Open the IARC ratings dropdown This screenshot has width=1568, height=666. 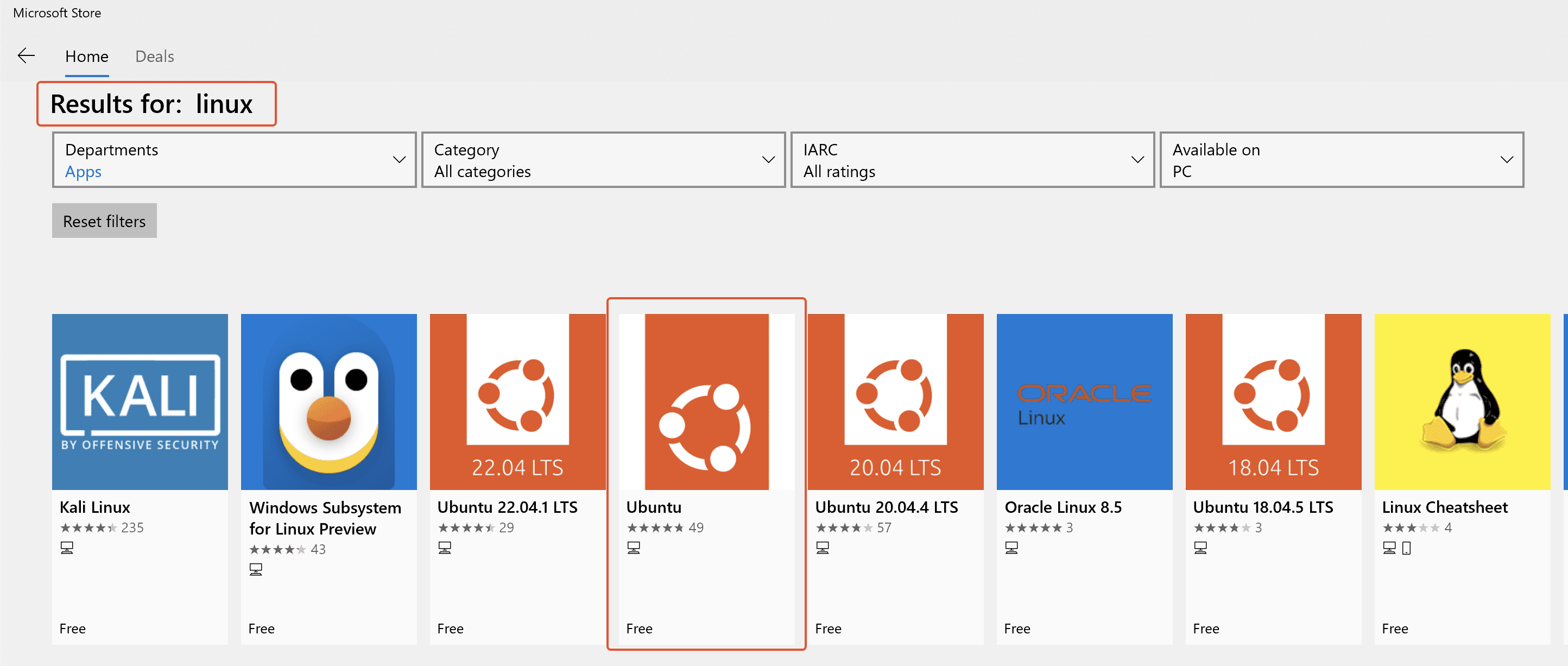972,160
